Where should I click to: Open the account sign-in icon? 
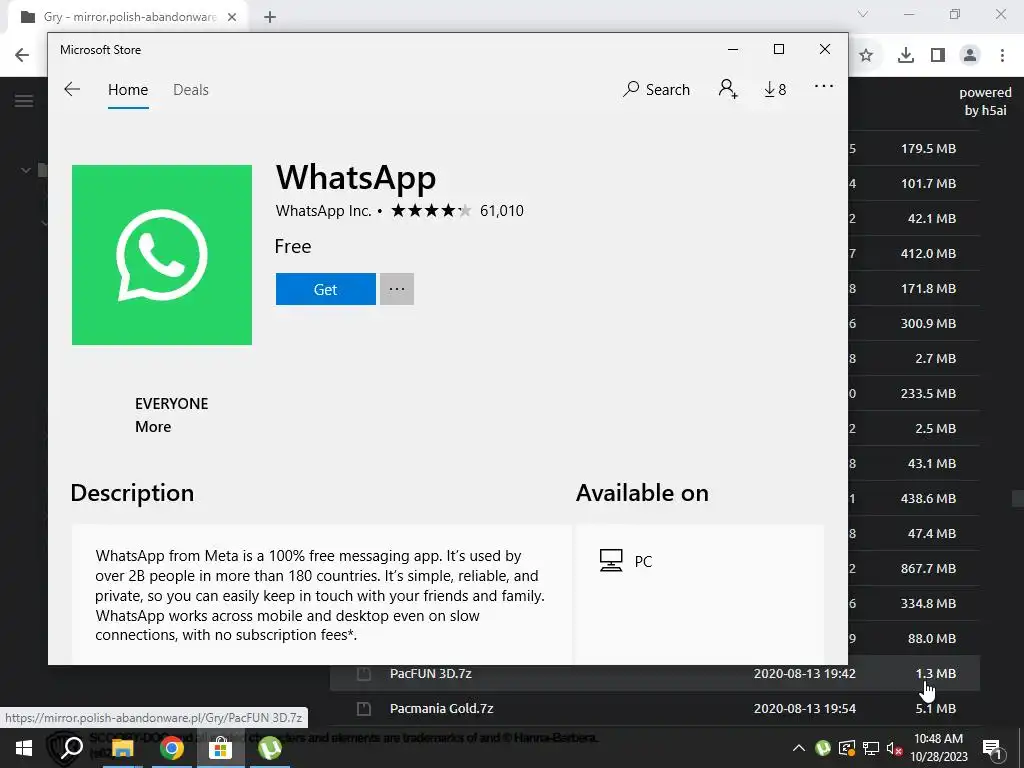click(728, 89)
